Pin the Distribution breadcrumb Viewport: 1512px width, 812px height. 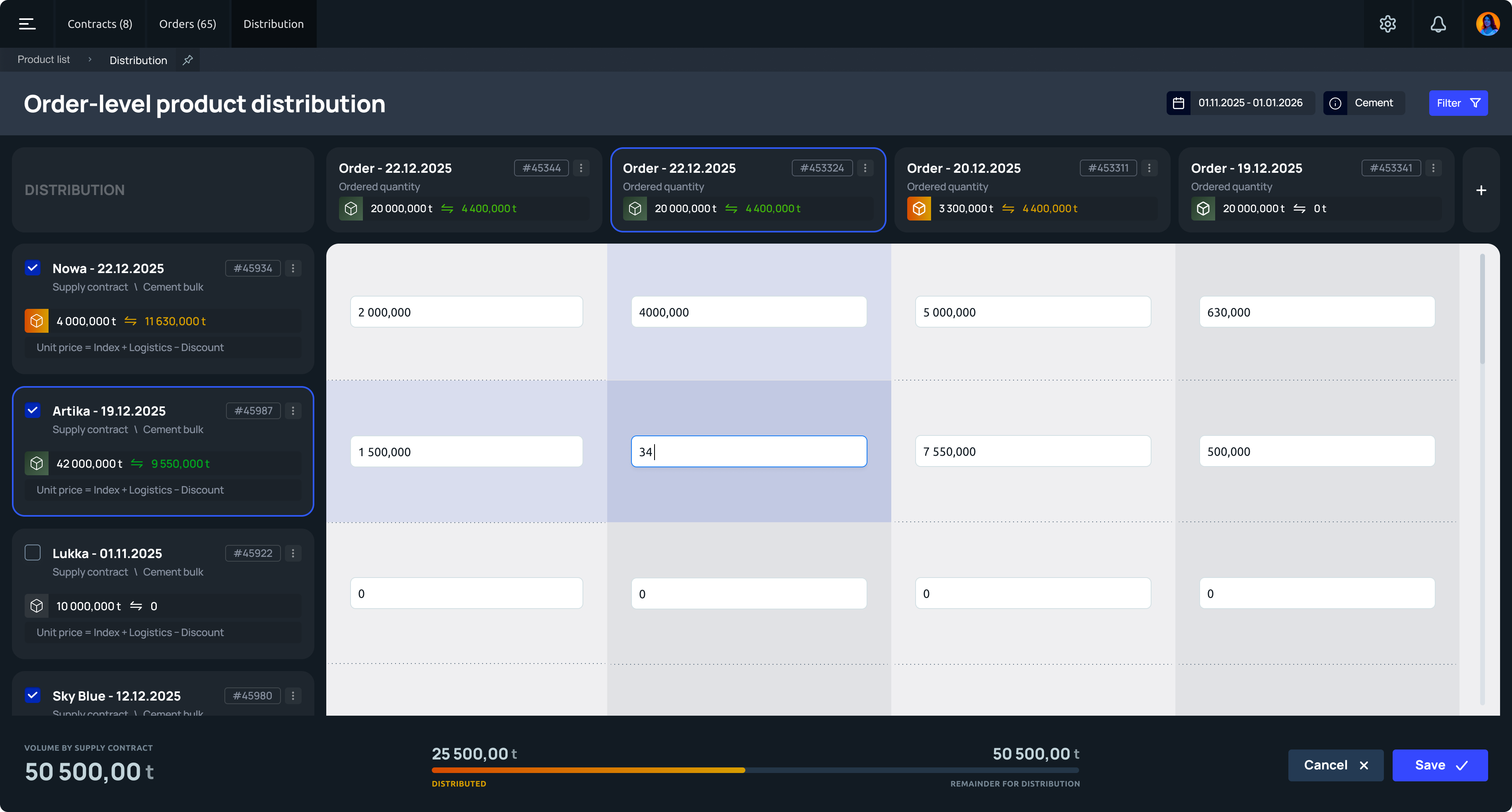[x=188, y=60]
